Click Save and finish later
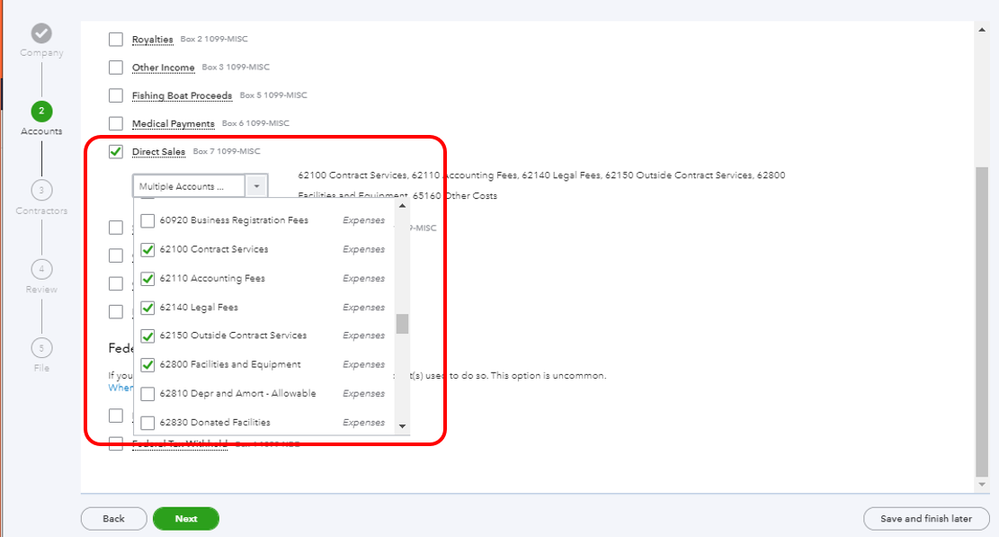Image resolution: width=999 pixels, height=537 pixels. [924, 519]
